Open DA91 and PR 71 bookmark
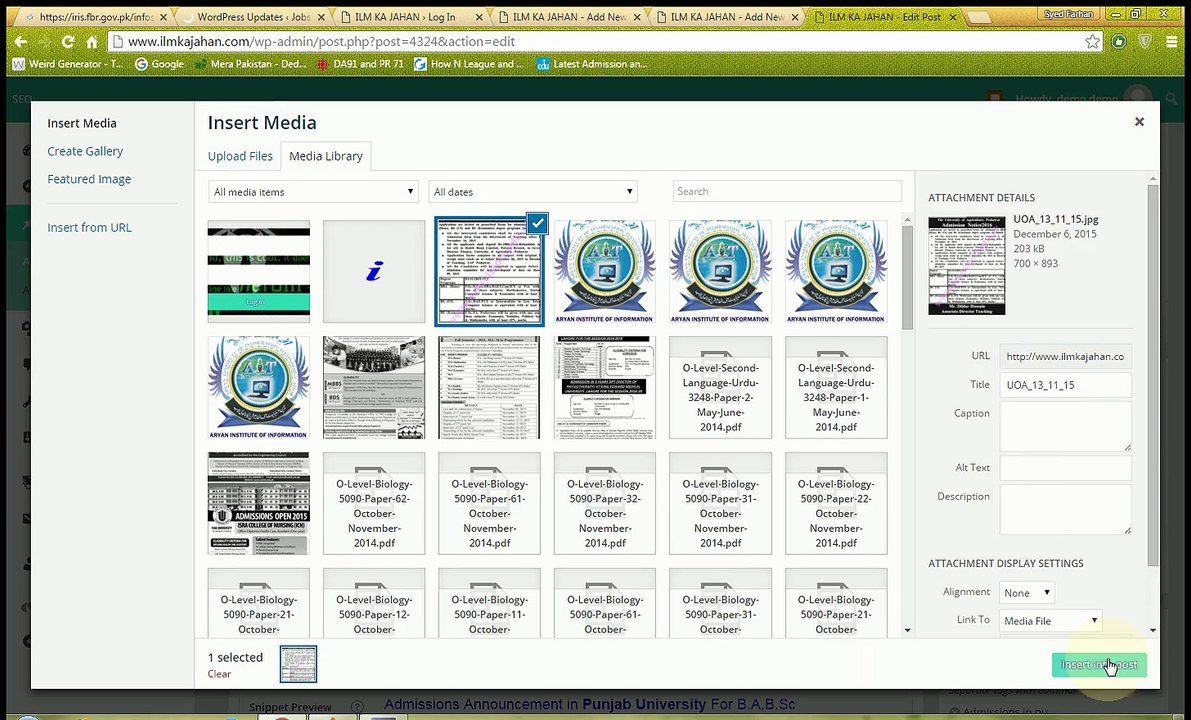1191x720 pixels. coord(360,64)
